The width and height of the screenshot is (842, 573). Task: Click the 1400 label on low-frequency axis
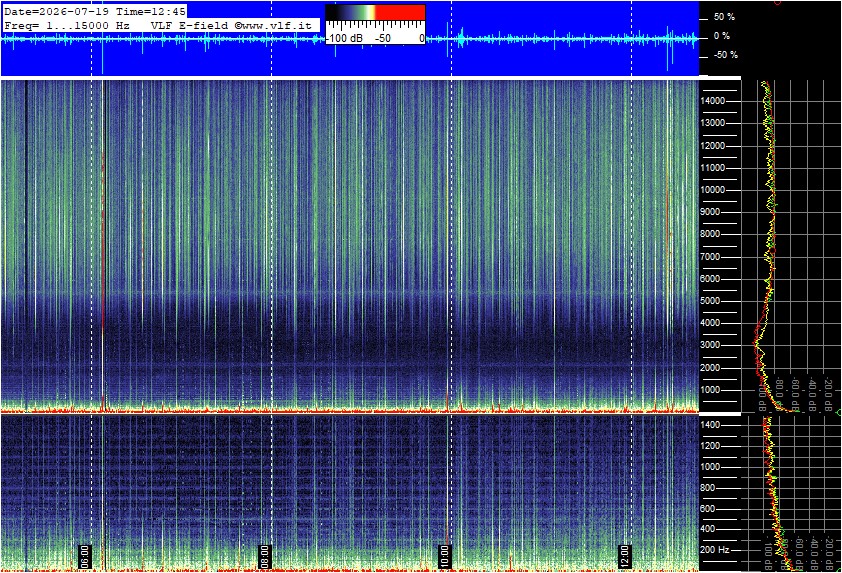point(710,425)
